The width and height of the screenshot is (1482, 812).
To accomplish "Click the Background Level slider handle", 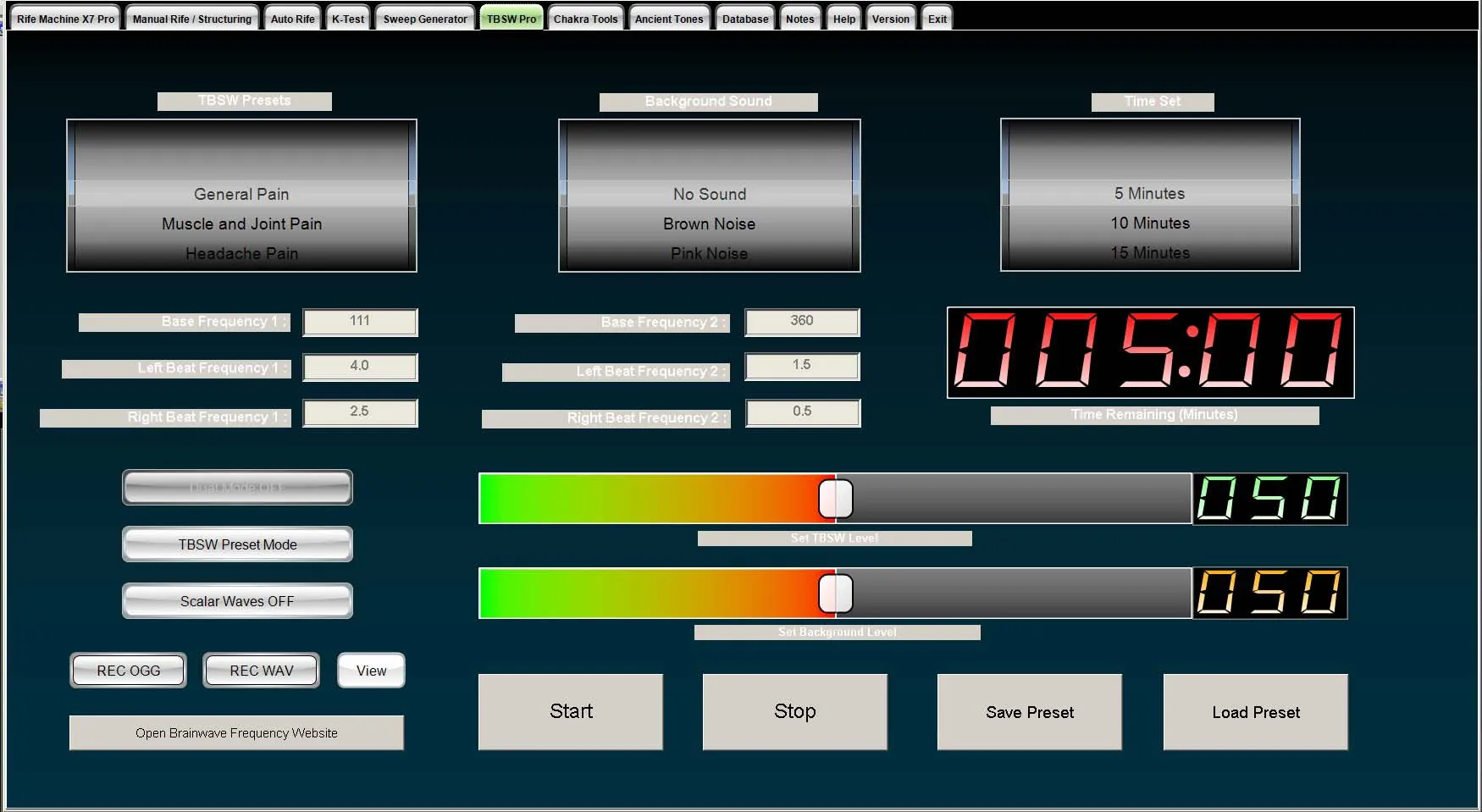I will click(x=835, y=594).
